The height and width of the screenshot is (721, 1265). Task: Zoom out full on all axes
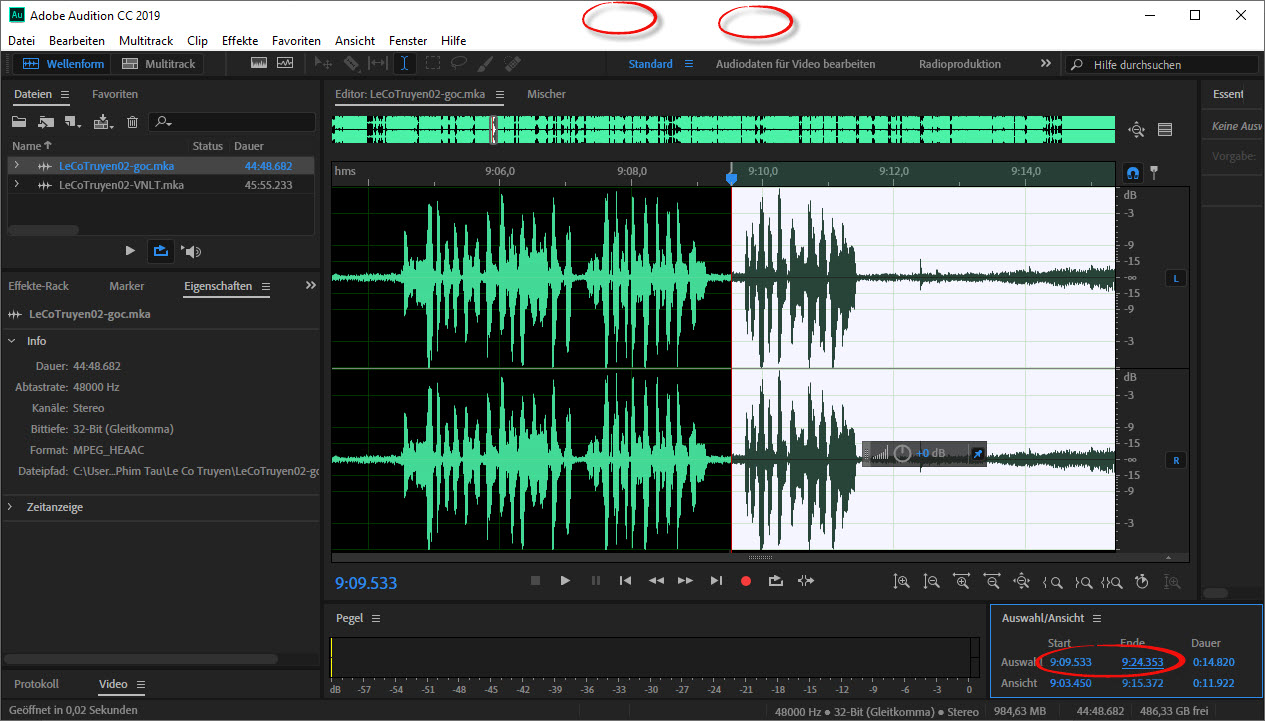pyautogui.click(x=1022, y=581)
